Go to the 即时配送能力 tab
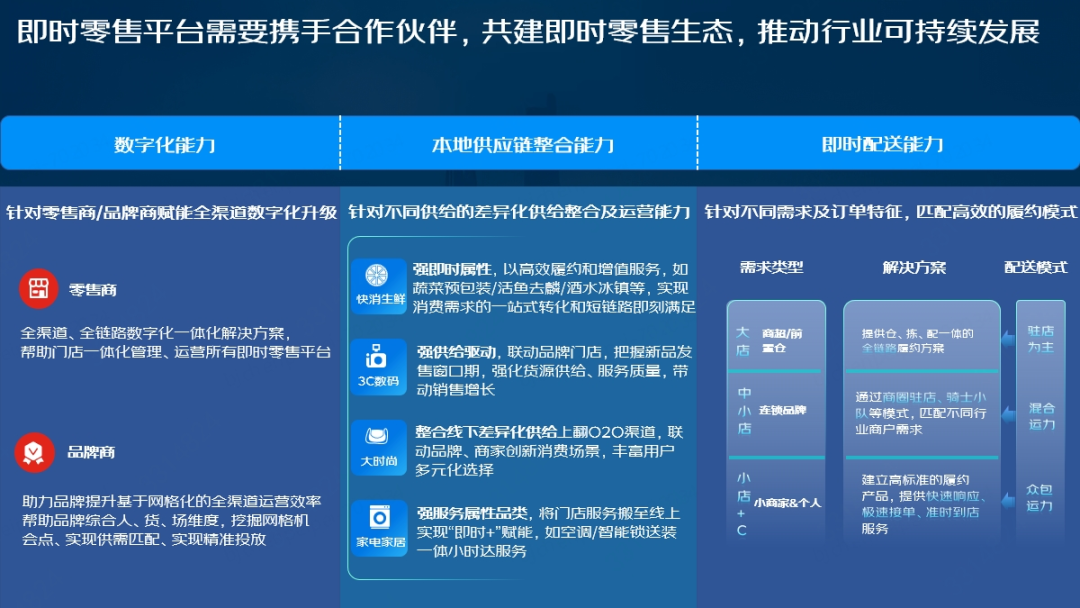This screenshot has height=608, width=1080. (883, 144)
